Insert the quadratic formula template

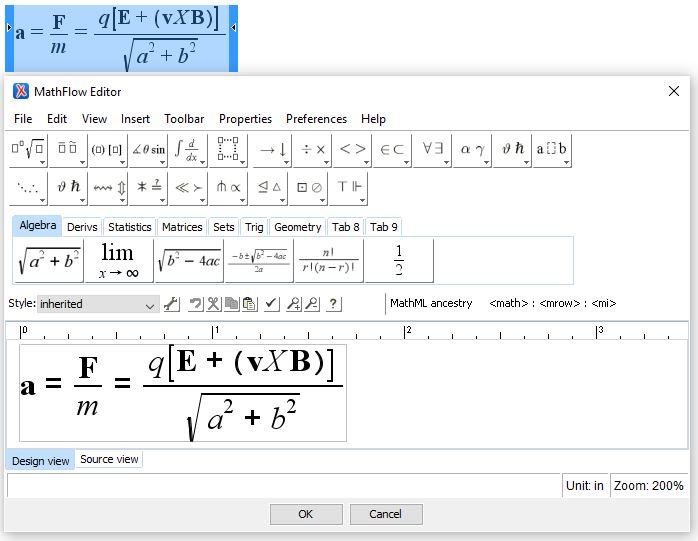click(259, 260)
